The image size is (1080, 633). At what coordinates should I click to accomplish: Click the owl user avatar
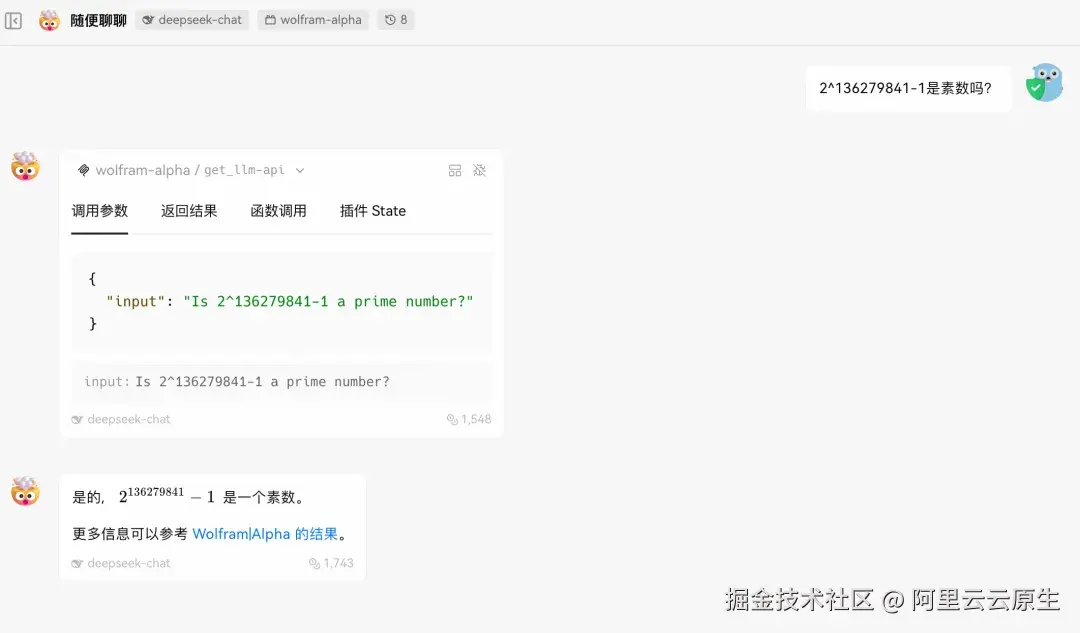(x=1044, y=84)
